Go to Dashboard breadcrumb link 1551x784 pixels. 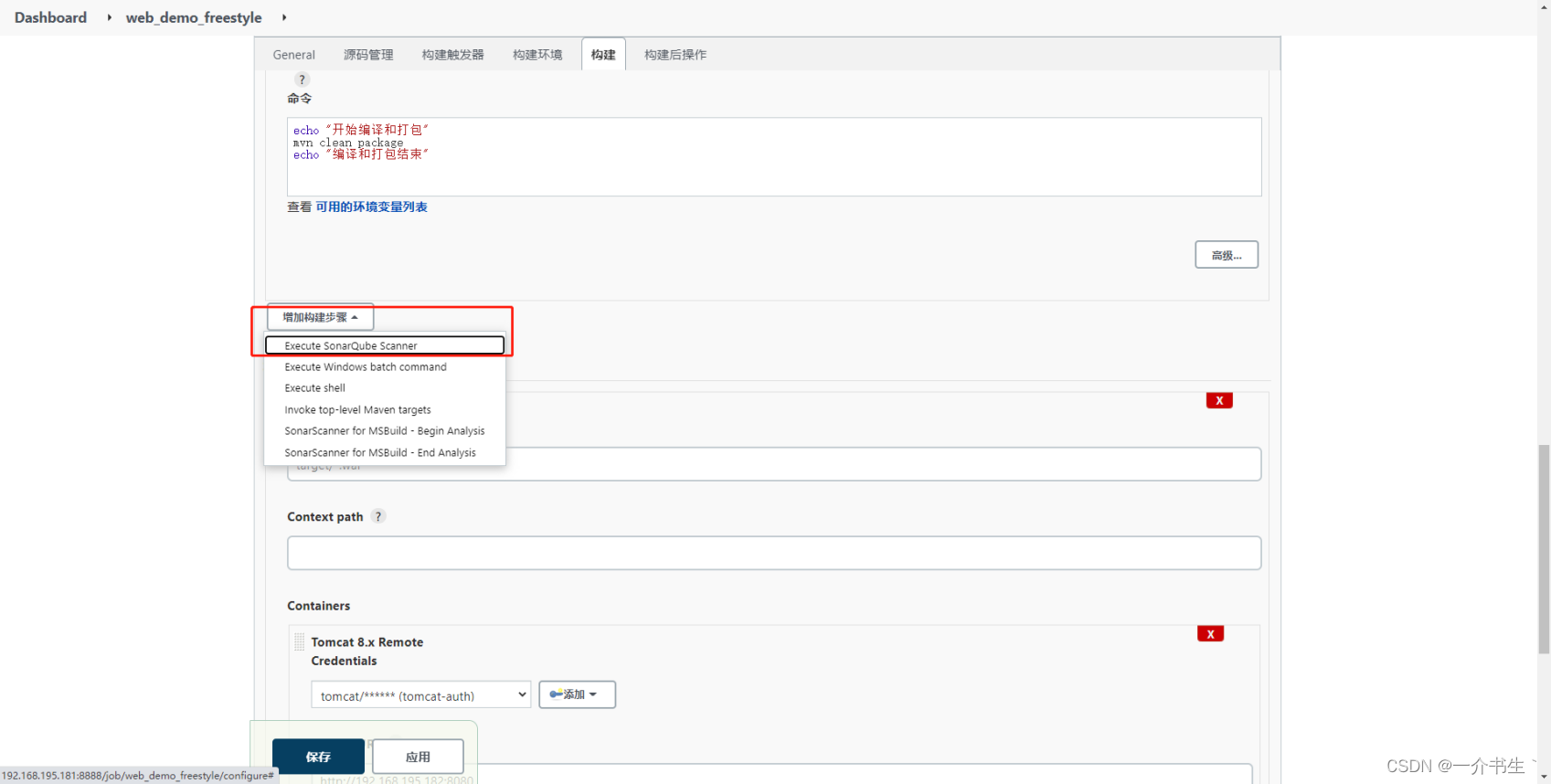[x=50, y=17]
